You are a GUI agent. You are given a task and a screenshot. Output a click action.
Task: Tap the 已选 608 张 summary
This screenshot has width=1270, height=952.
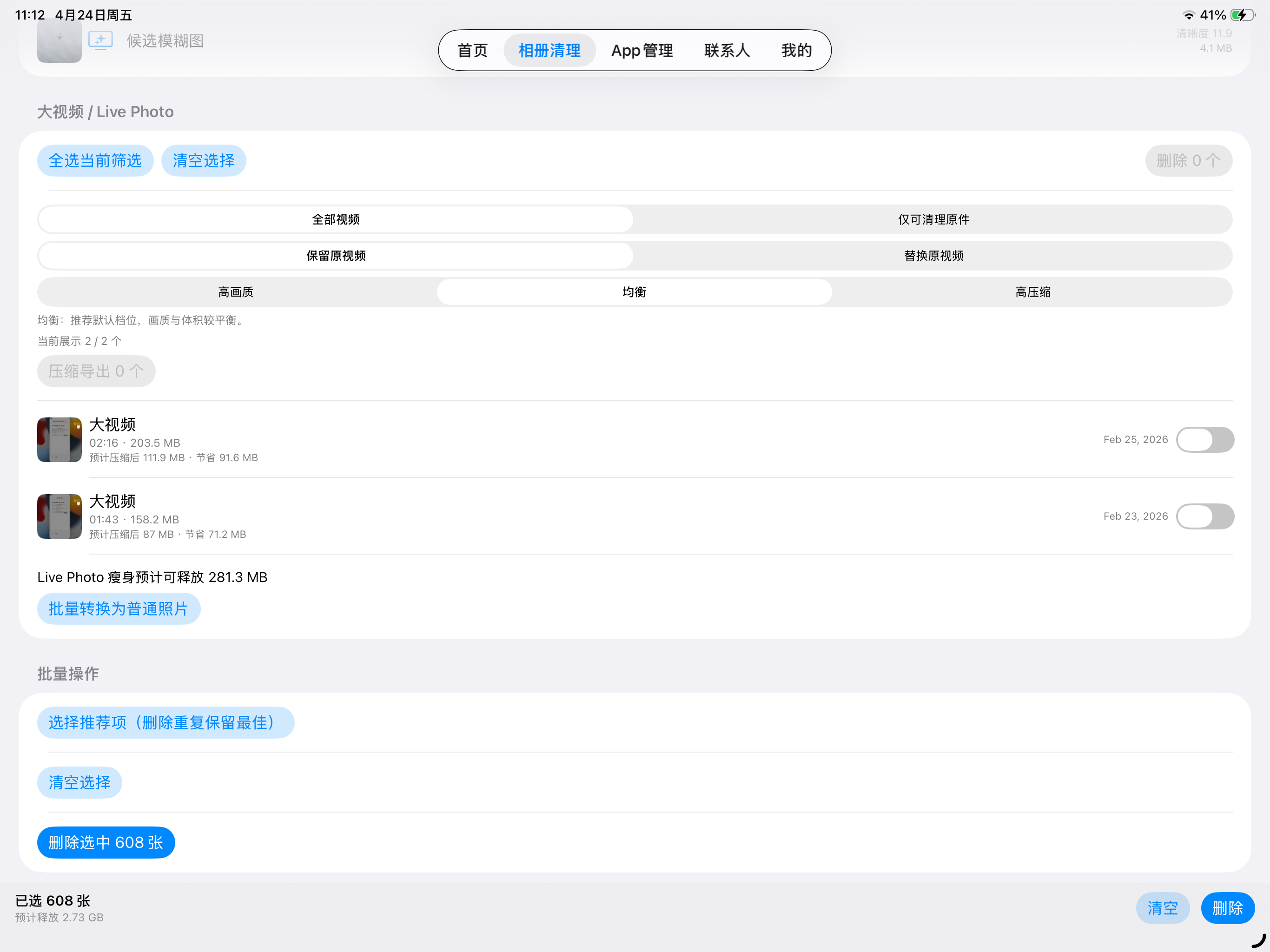pos(53,901)
